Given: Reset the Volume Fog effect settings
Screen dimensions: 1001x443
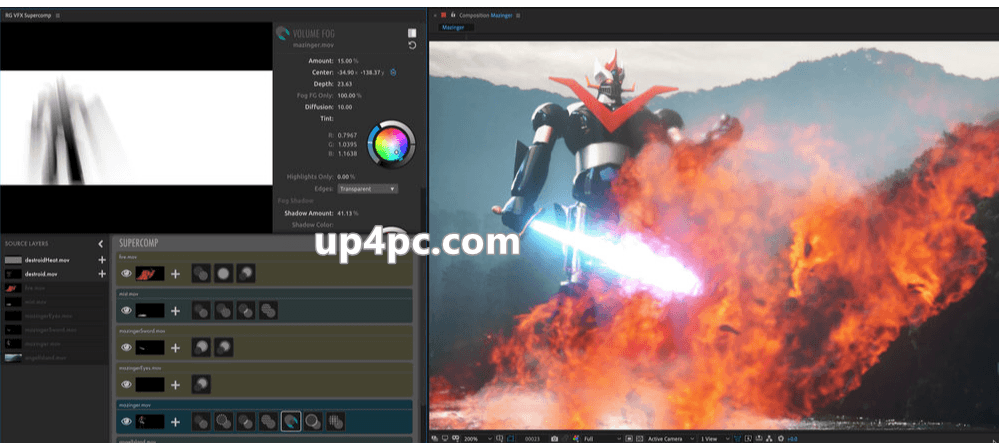Looking at the screenshot, I should (412, 45).
